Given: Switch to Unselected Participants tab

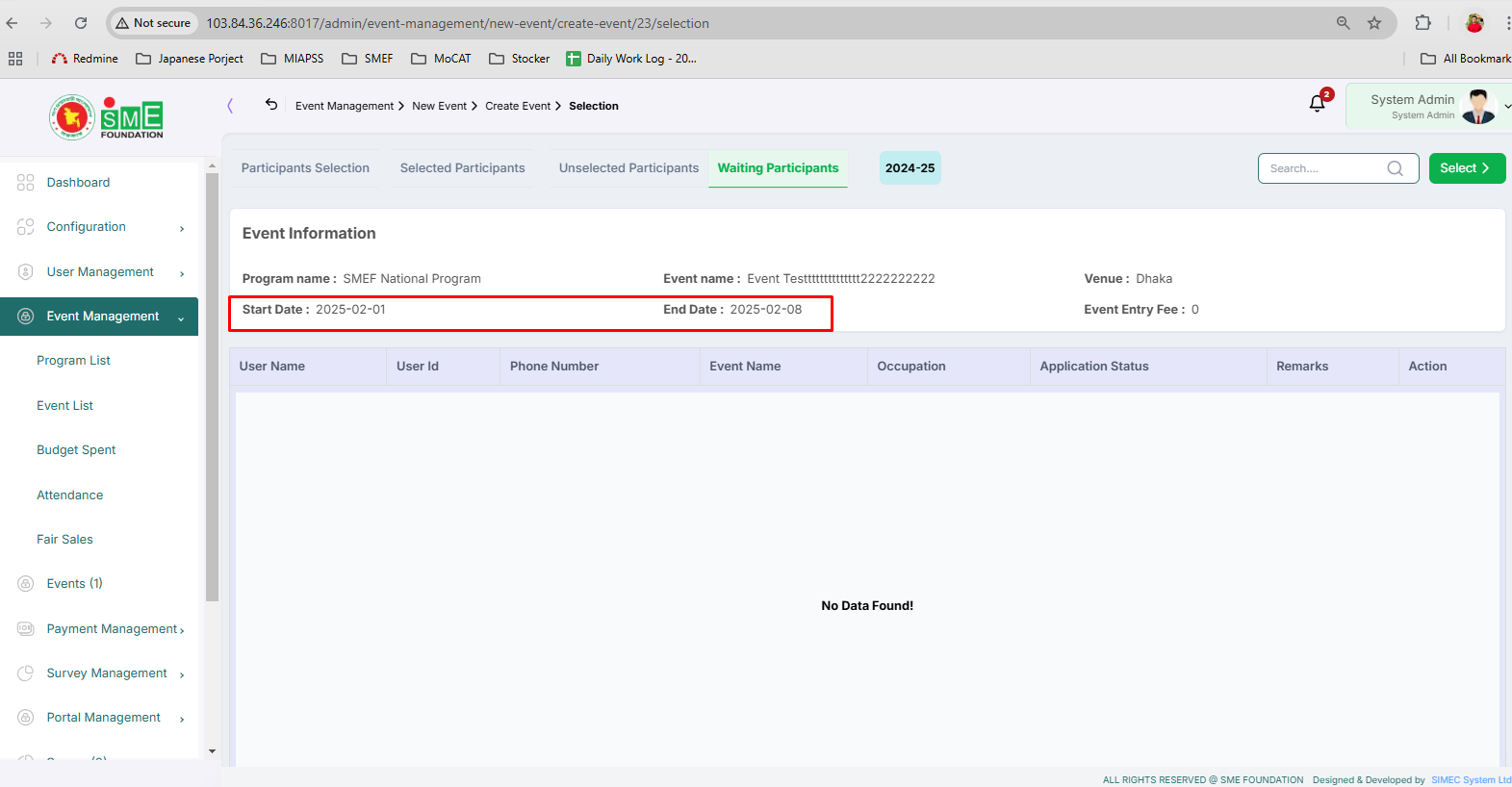Looking at the screenshot, I should pos(628,168).
